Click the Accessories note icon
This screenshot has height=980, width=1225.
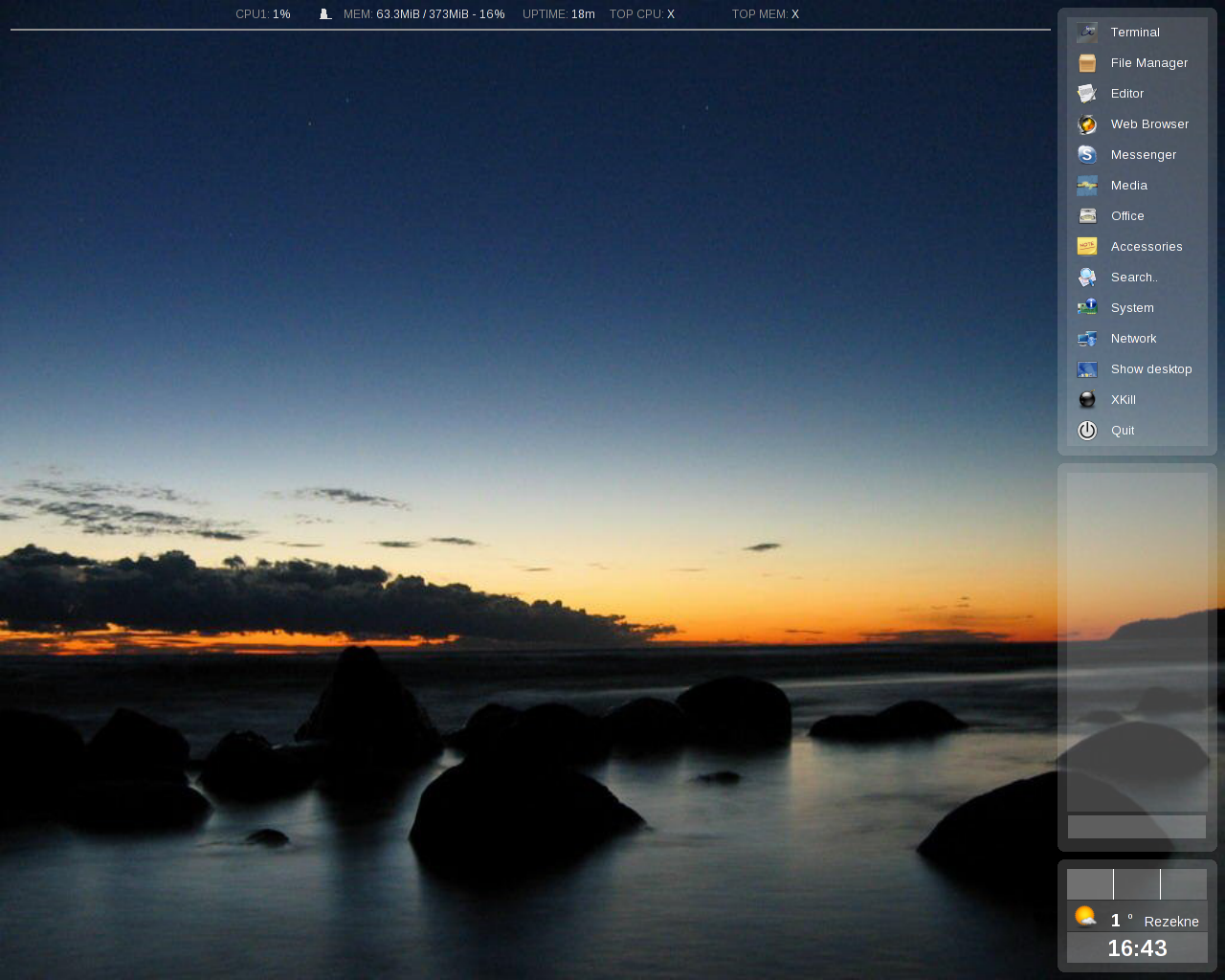pos(1087,247)
